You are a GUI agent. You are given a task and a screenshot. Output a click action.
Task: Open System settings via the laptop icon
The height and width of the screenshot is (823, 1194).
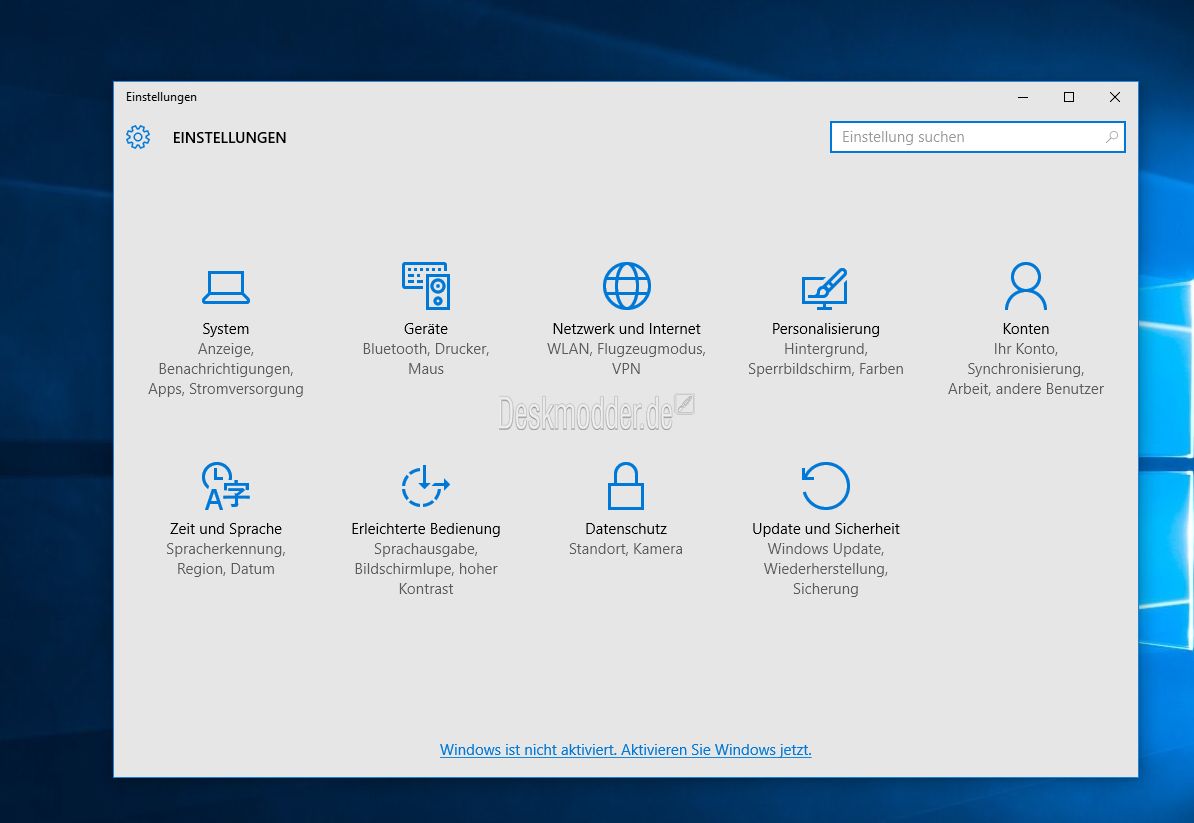point(225,287)
